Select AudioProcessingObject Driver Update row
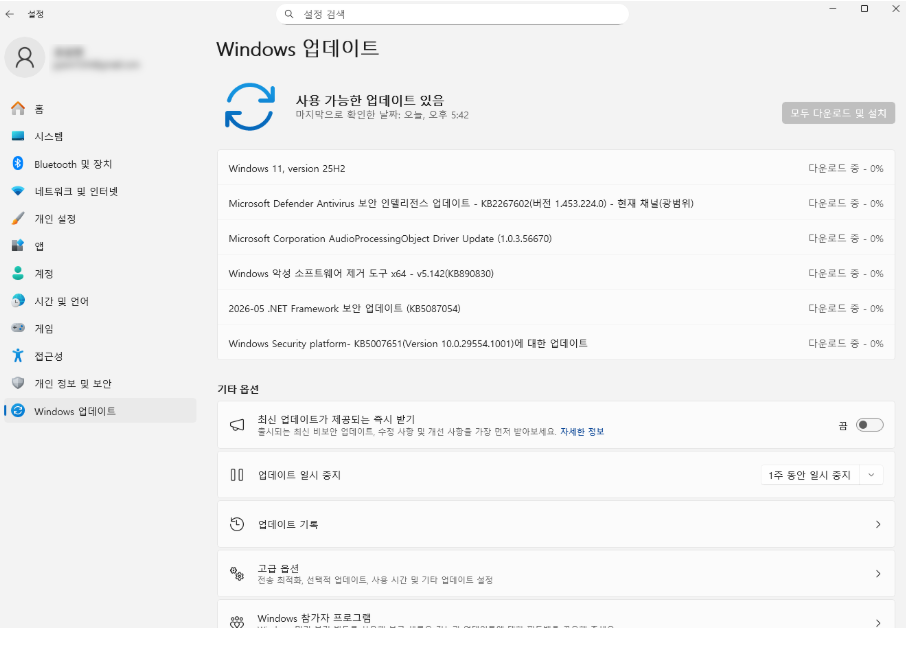 (556, 238)
